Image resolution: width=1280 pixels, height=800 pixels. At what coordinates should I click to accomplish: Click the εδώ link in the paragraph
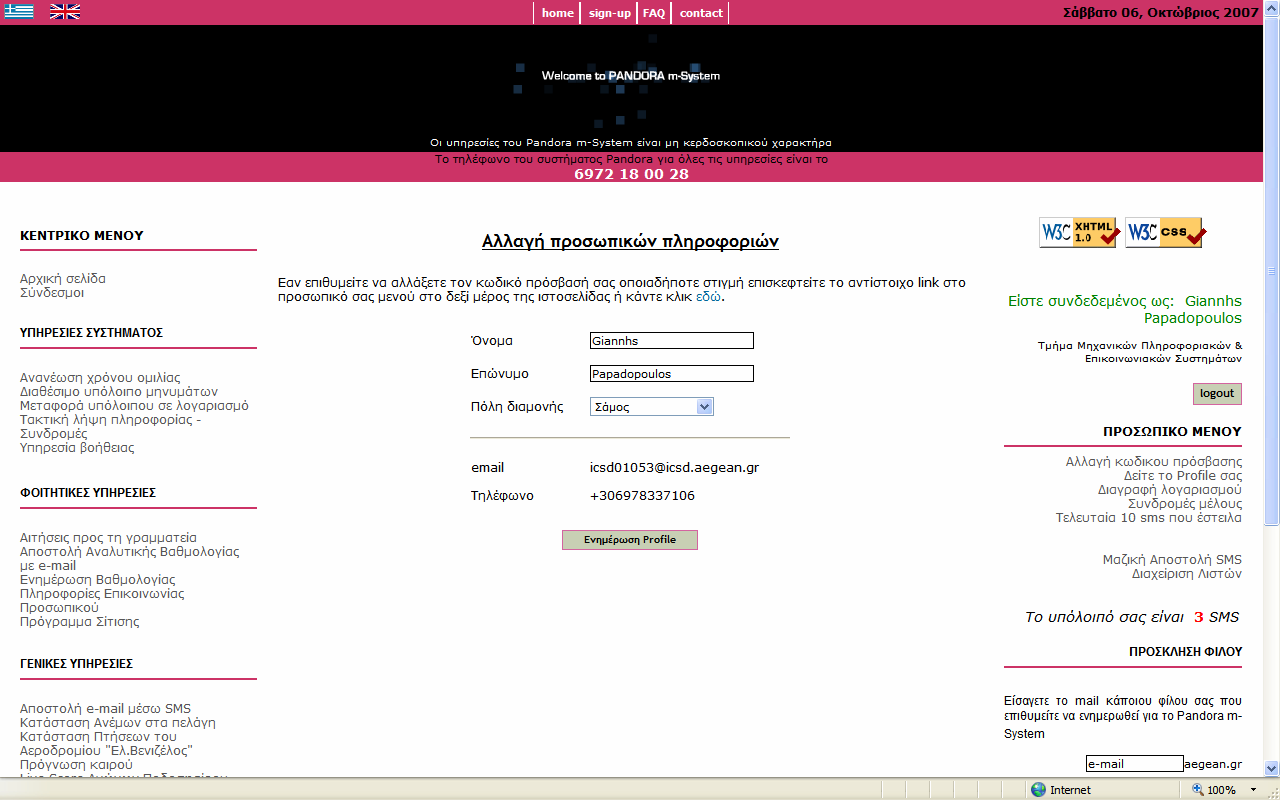click(x=708, y=297)
